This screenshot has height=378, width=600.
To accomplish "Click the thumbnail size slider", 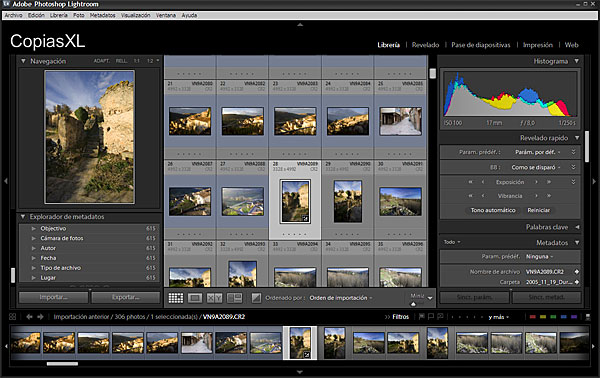I will coord(413,304).
